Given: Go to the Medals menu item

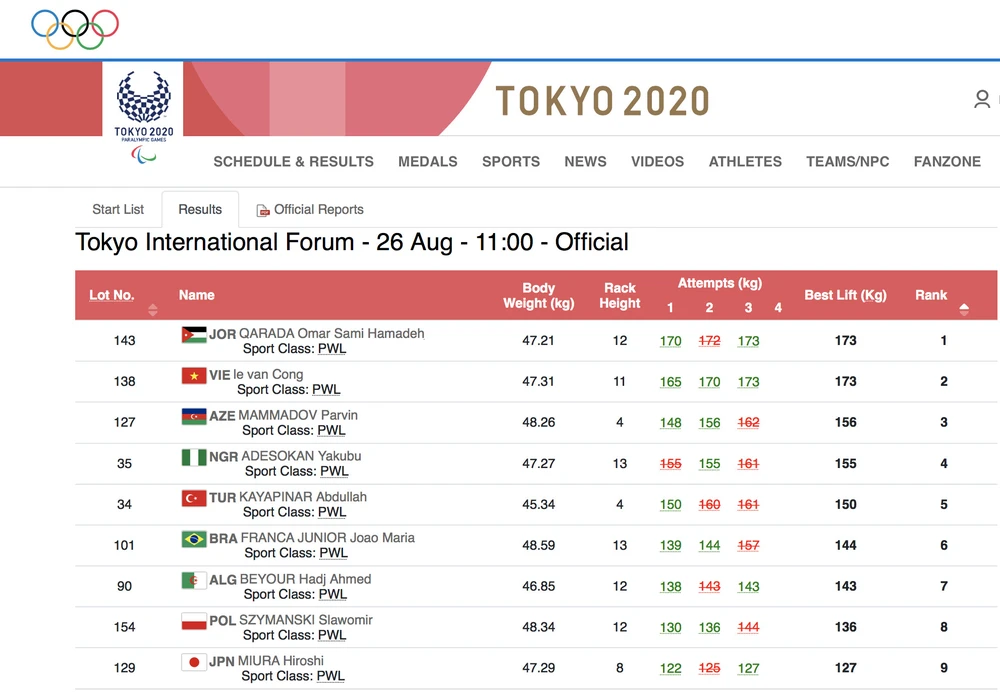Looking at the screenshot, I should (x=427, y=161).
